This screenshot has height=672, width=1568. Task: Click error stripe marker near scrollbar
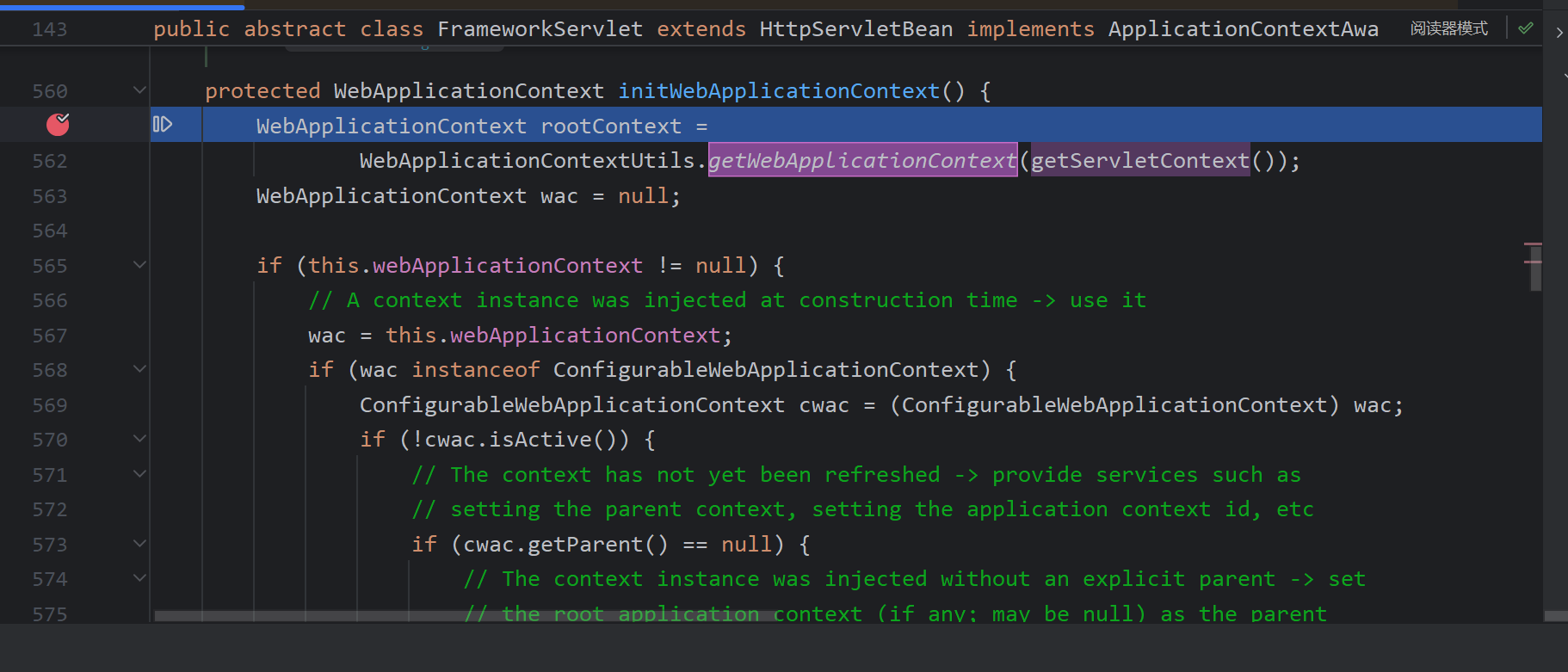click(x=1533, y=244)
